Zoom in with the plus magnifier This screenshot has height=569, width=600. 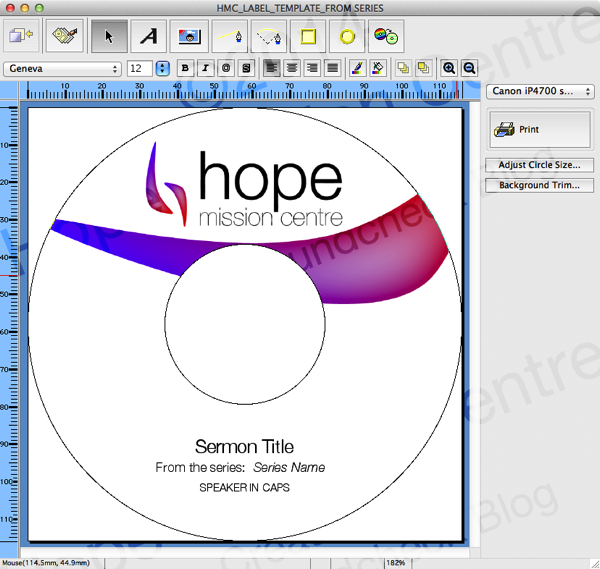click(x=449, y=68)
